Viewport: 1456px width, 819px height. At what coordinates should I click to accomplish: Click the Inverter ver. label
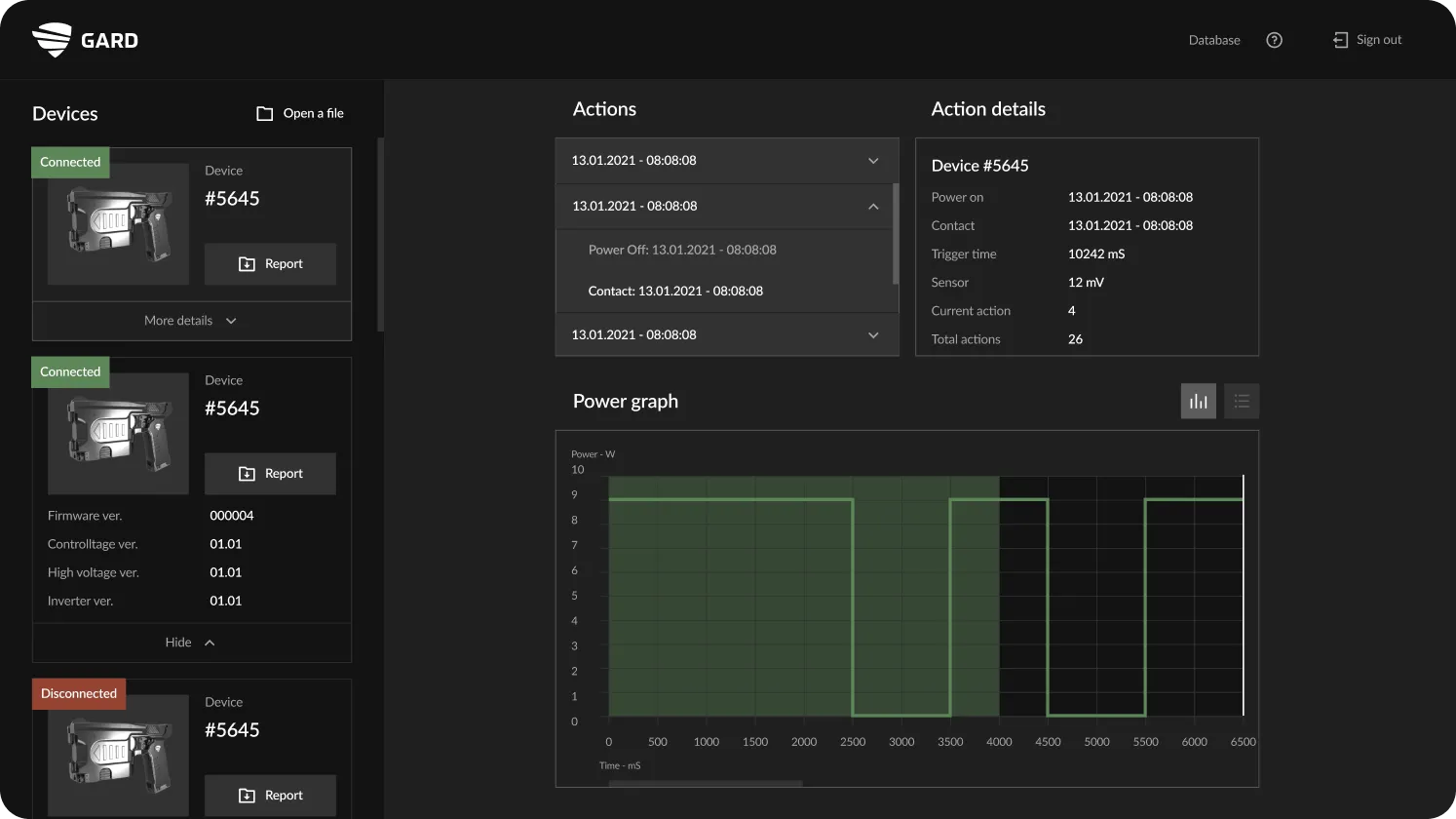(80, 602)
